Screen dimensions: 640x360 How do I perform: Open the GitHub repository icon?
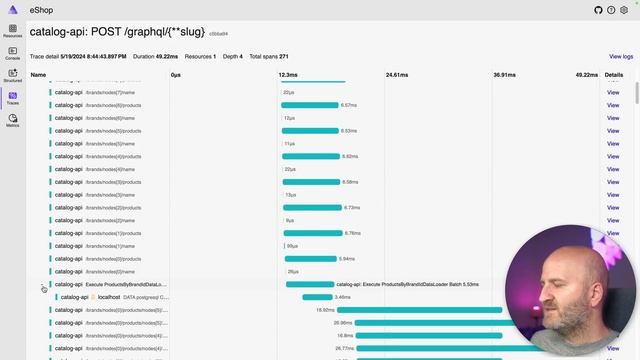pyautogui.click(x=598, y=10)
